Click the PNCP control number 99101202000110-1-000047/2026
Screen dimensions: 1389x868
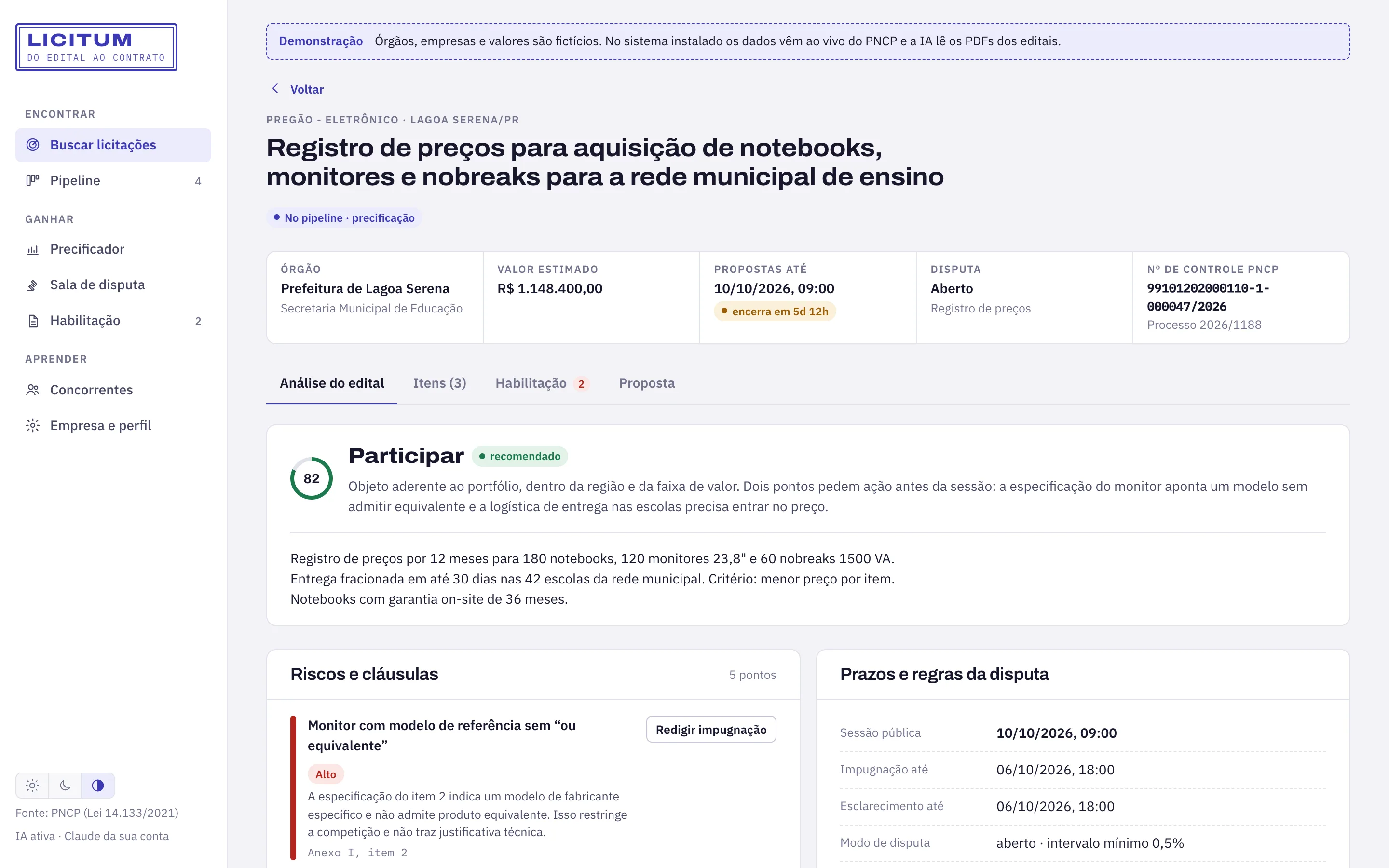click(1208, 297)
